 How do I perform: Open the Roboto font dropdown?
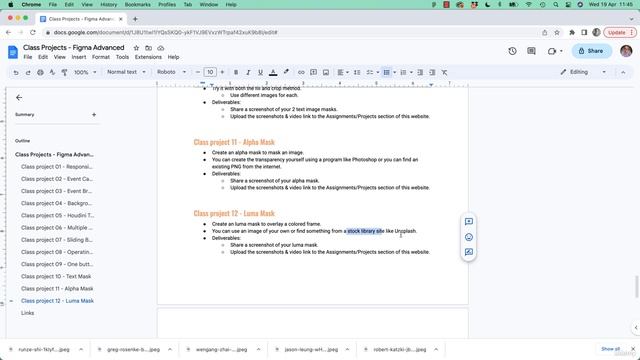click(171, 72)
